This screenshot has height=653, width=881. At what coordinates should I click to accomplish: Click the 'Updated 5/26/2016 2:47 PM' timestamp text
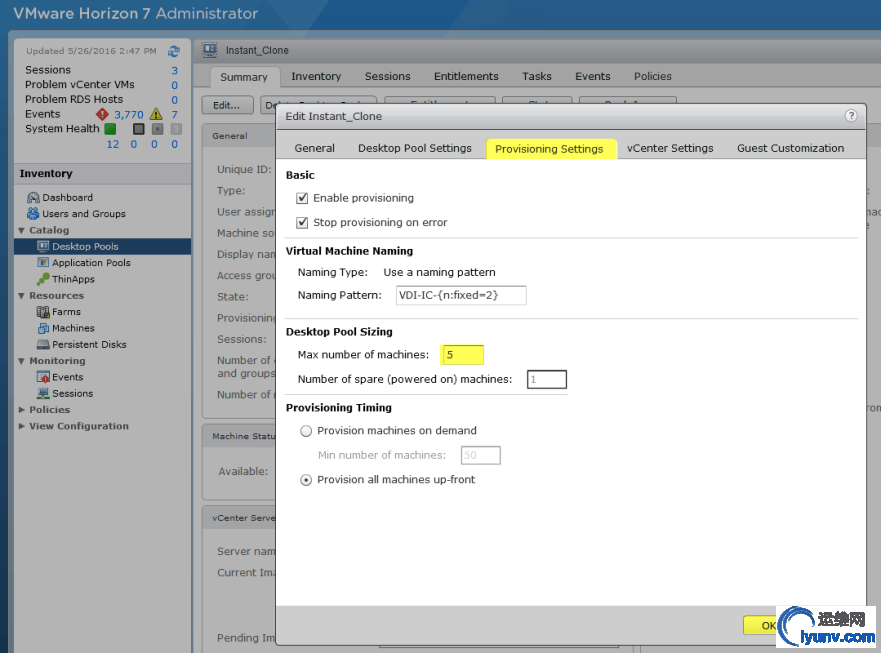click(x=91, y=51)
